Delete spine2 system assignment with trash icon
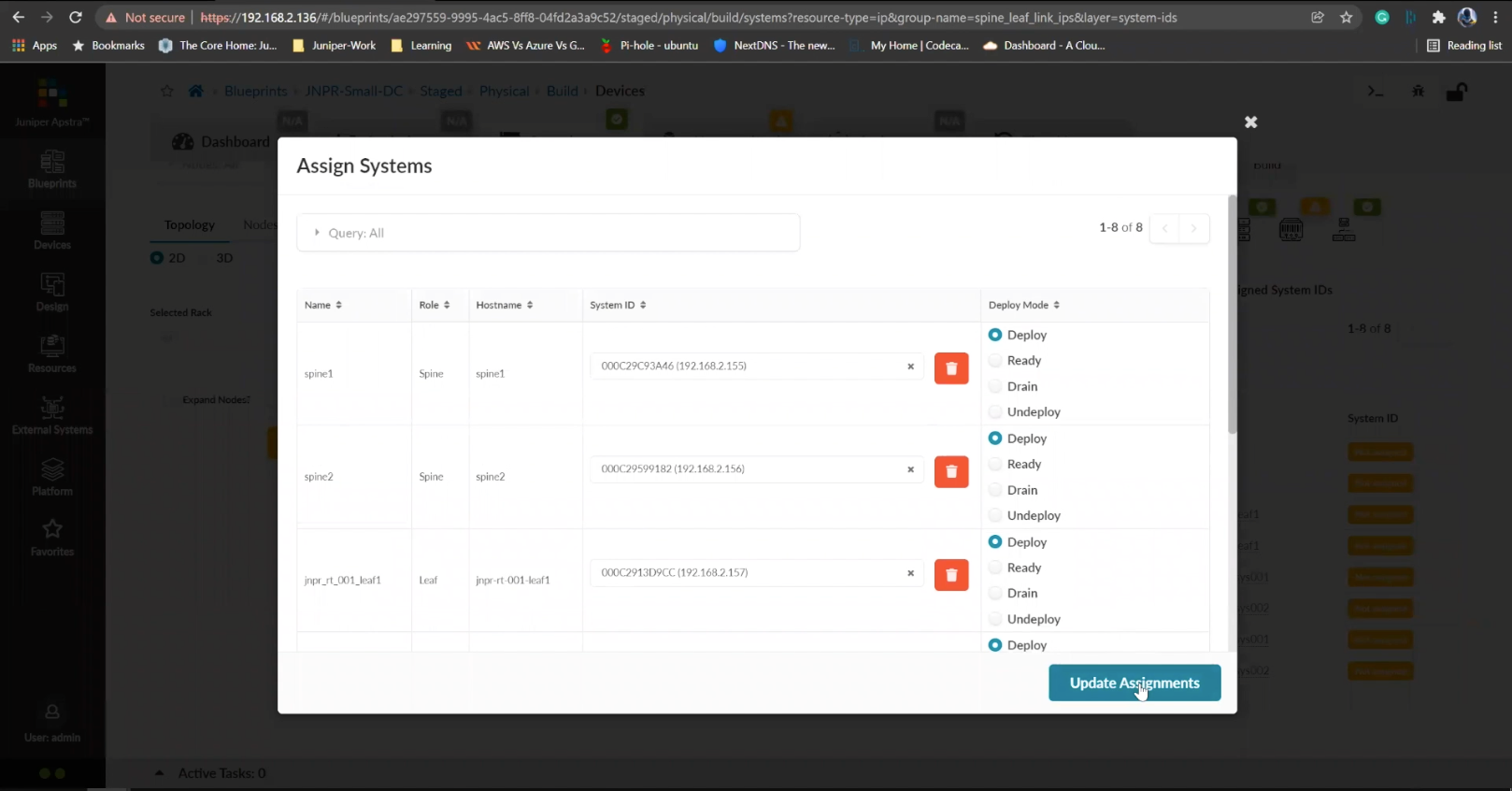Image resolution: width=1512 pixels, height=791 pixels. [x=951, y=471]
